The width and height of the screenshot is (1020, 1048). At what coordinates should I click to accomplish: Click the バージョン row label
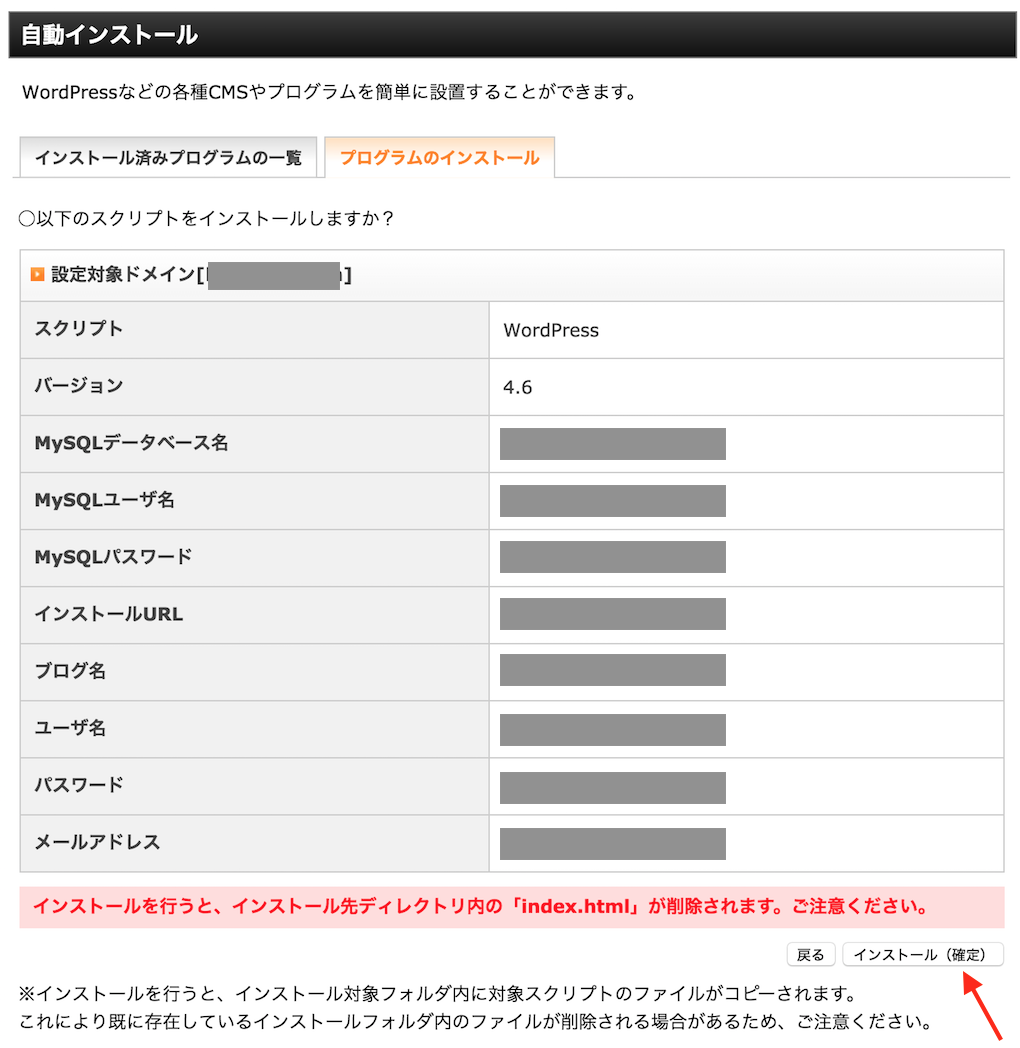tap(79, 386)
